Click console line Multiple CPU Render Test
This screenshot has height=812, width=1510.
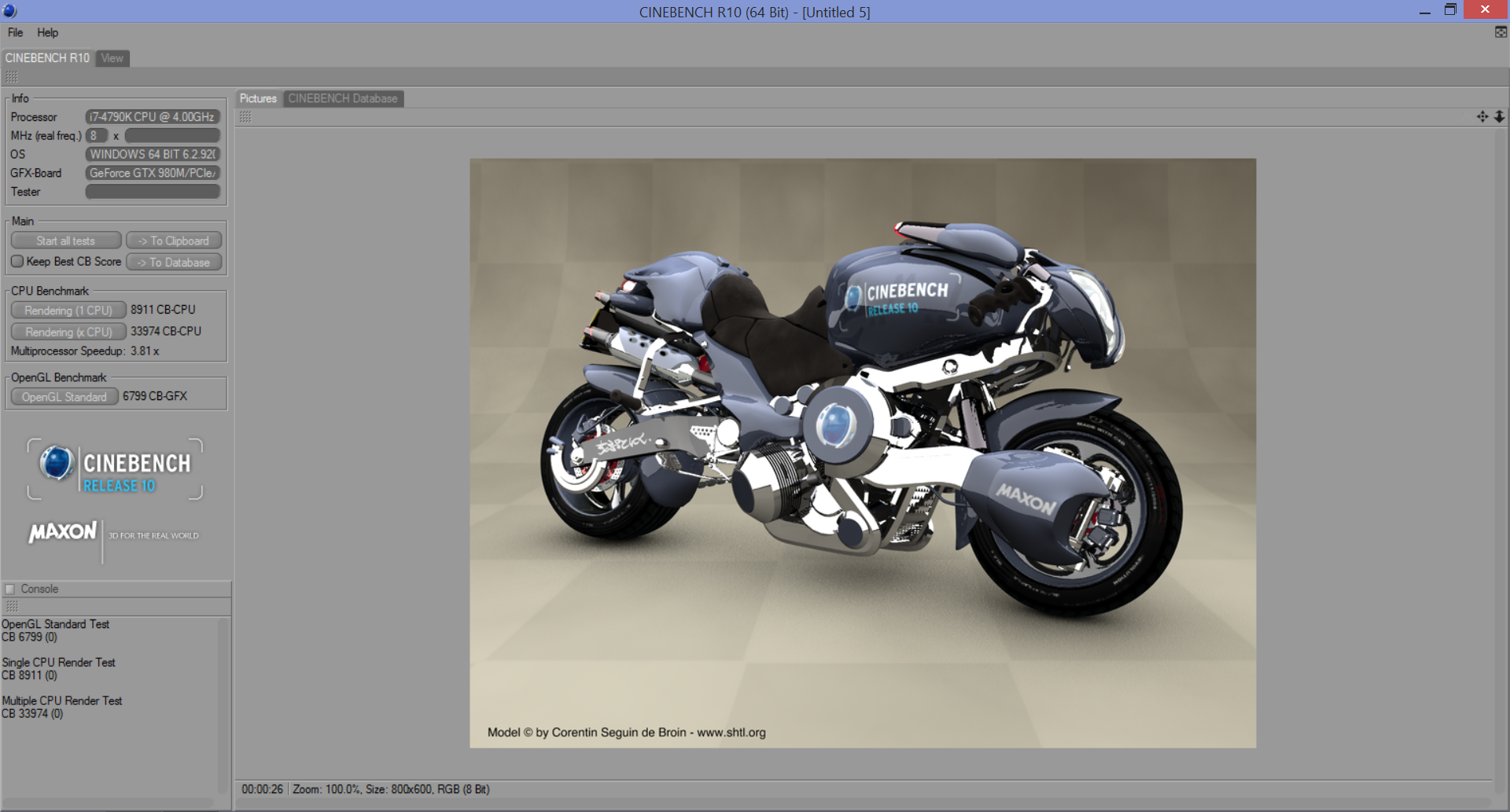(62, 700)
